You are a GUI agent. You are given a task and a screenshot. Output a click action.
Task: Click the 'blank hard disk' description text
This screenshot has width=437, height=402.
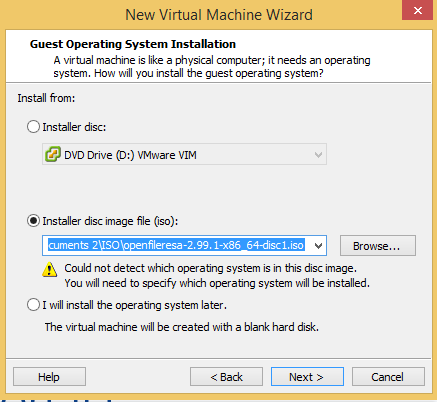182,327
